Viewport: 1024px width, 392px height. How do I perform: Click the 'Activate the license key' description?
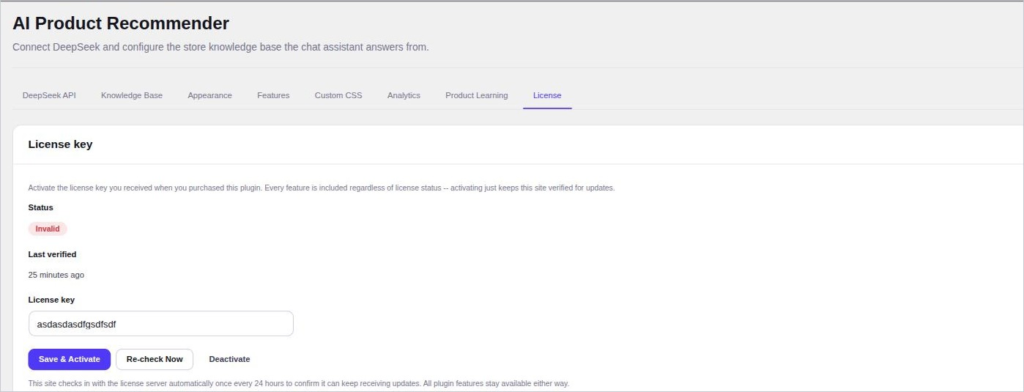pyautogui.click(x=321, y=188)
